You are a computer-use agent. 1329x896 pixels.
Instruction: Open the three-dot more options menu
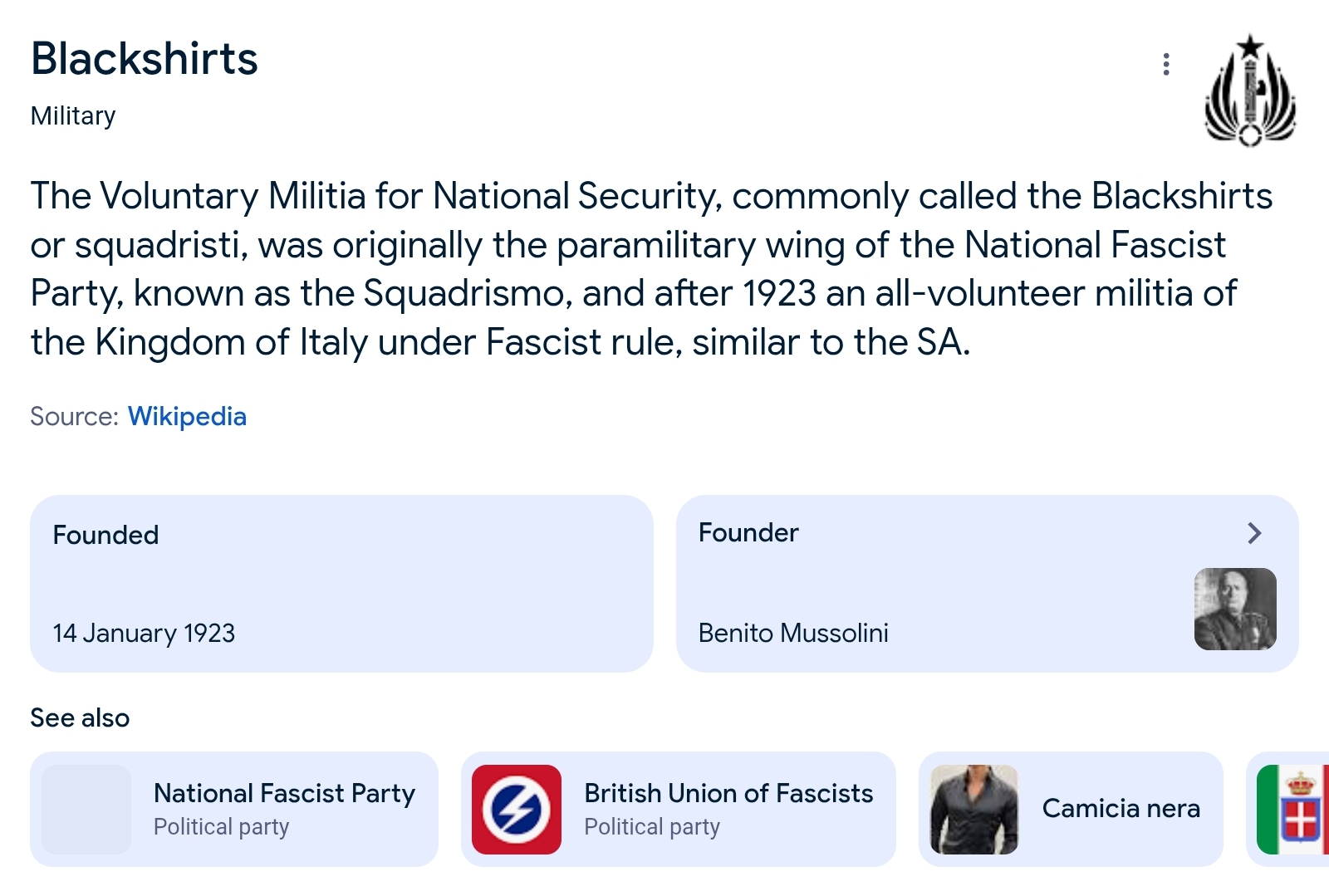click(1166, 64)
